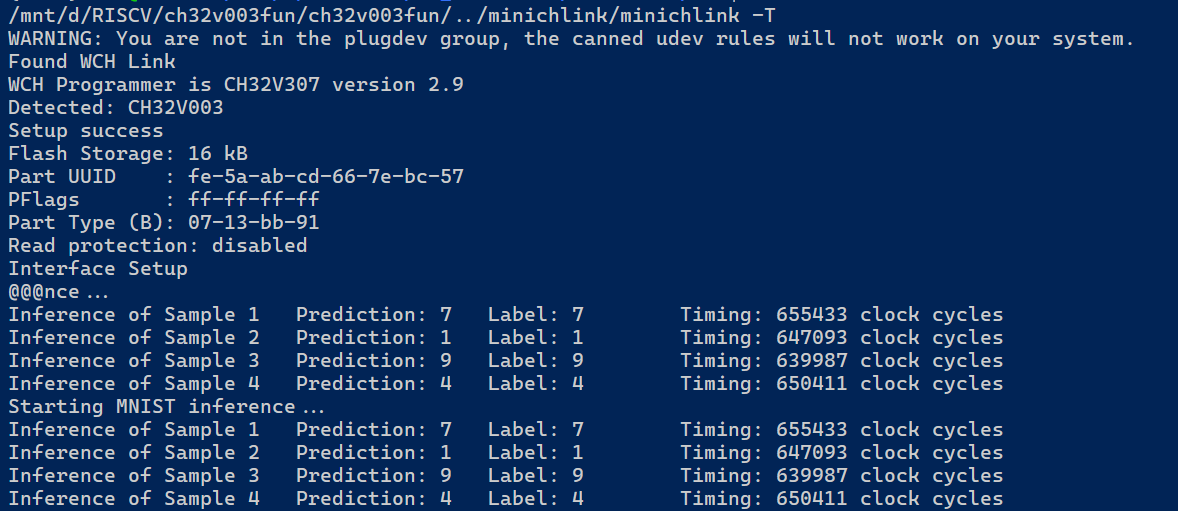Click the 'Interface Setup' line
This screenshot has width=1178, height=511.
pyautogui.click(x=98, y=269)
